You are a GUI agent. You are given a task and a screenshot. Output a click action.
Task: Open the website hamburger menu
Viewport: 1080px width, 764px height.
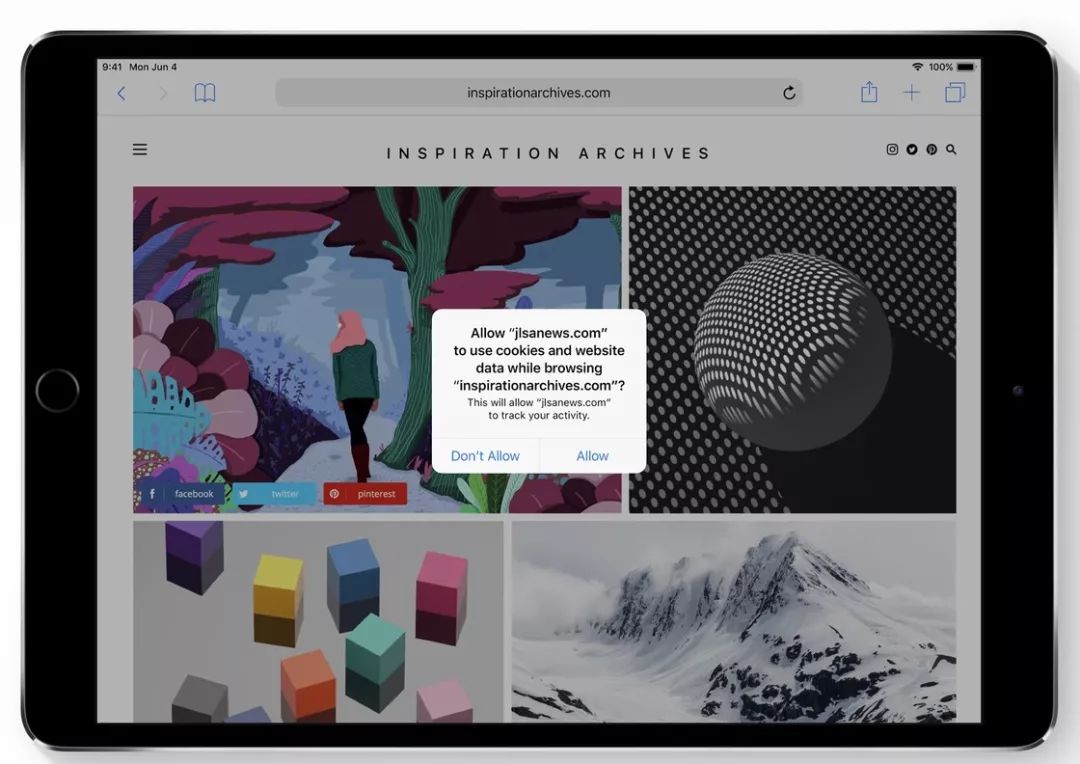pyautogui.click(x=140, y=149)
